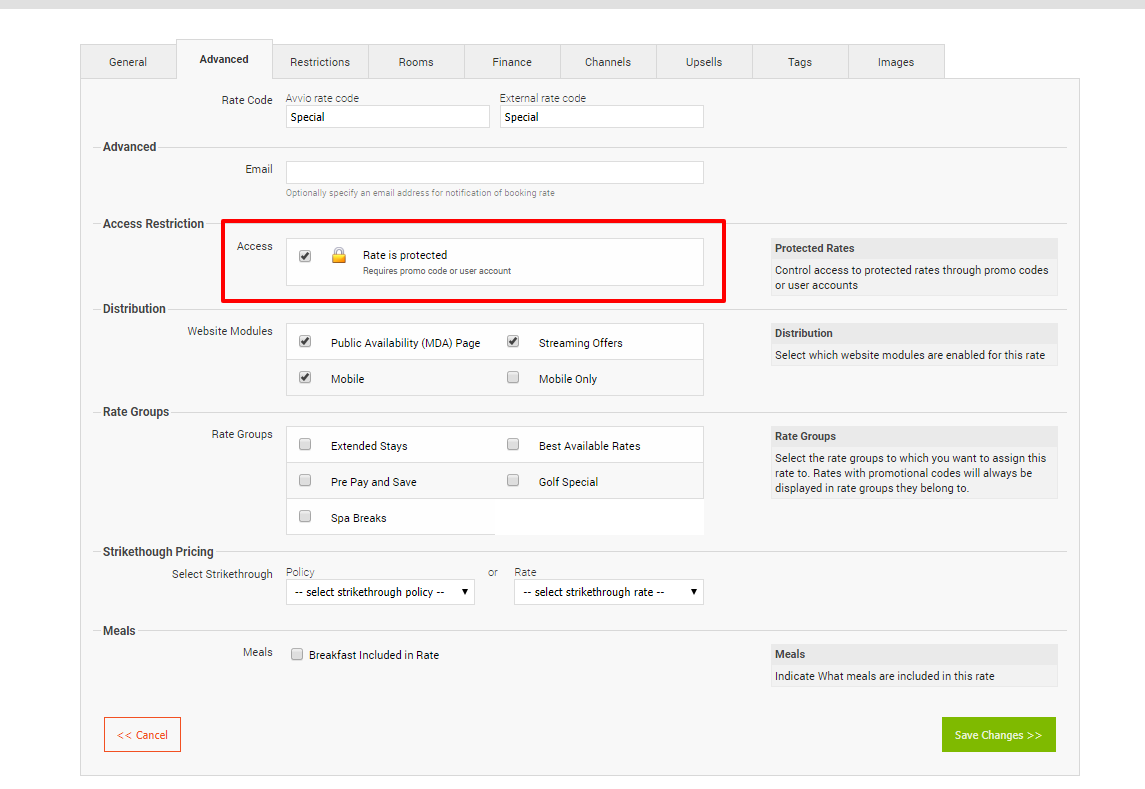Image resolution: width=1145 pixels, height=789 pixels.
Task: Check the Best Available Rates group
Action: pyautogui.click(x=513, y=444)
